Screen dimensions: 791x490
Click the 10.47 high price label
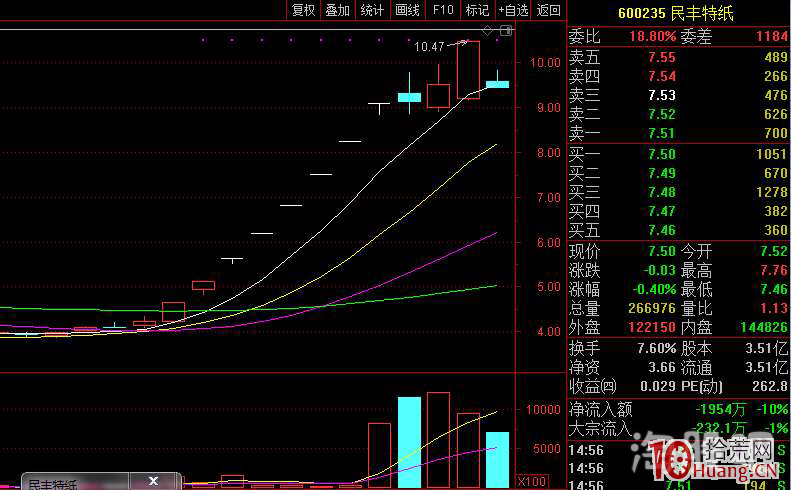(429, 47)
